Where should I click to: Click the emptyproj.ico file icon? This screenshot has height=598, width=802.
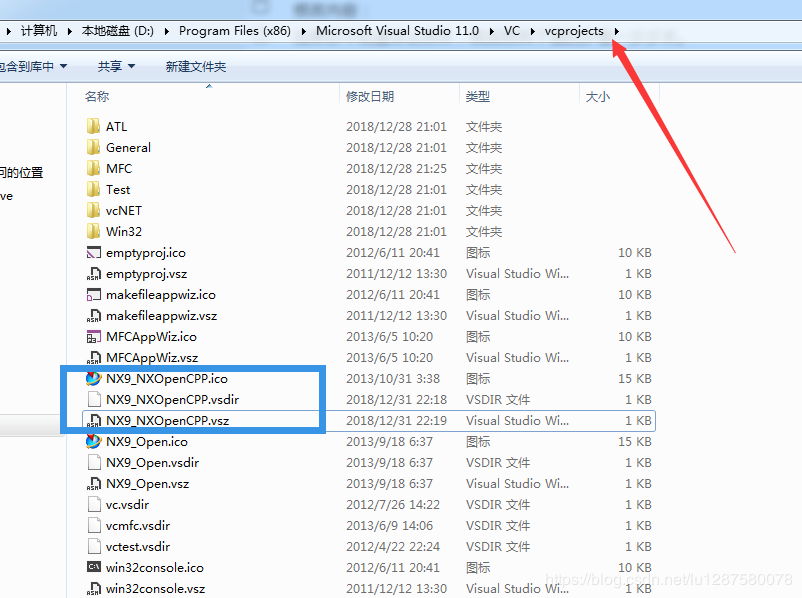94,253
